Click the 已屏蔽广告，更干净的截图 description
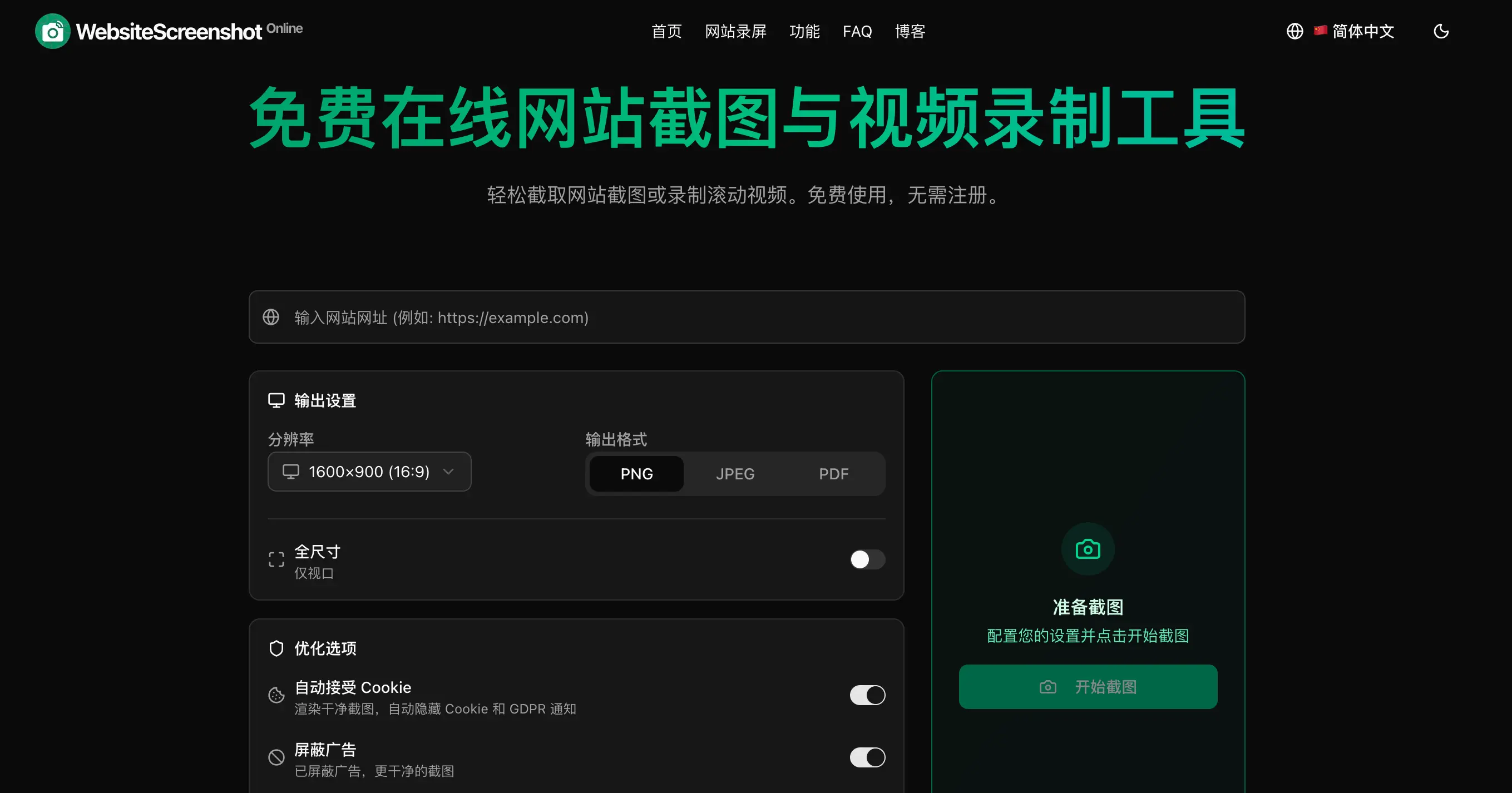Viewport: 1512px width, 793px height. tap(374, 771)
